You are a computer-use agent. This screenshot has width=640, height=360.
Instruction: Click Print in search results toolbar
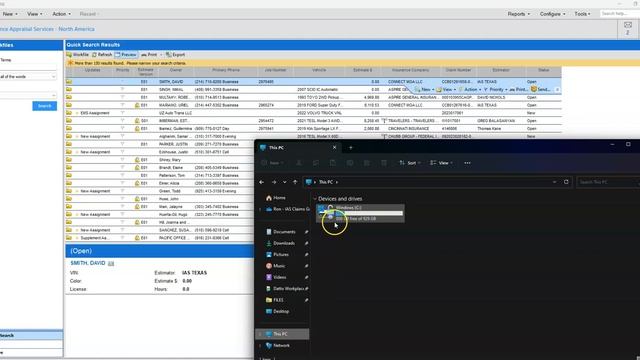(149, 54)
